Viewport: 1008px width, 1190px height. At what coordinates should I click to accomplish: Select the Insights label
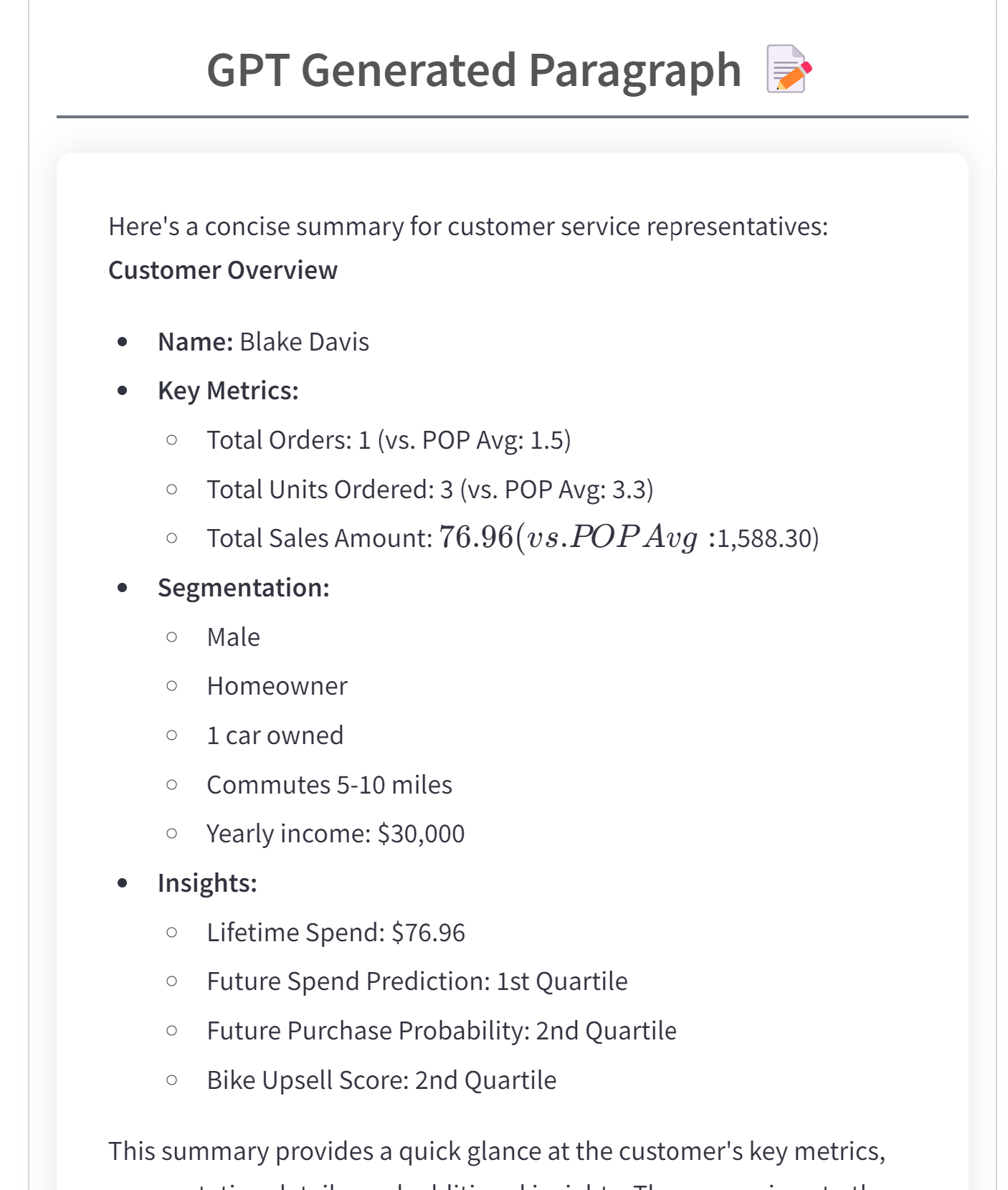[207, 883]
